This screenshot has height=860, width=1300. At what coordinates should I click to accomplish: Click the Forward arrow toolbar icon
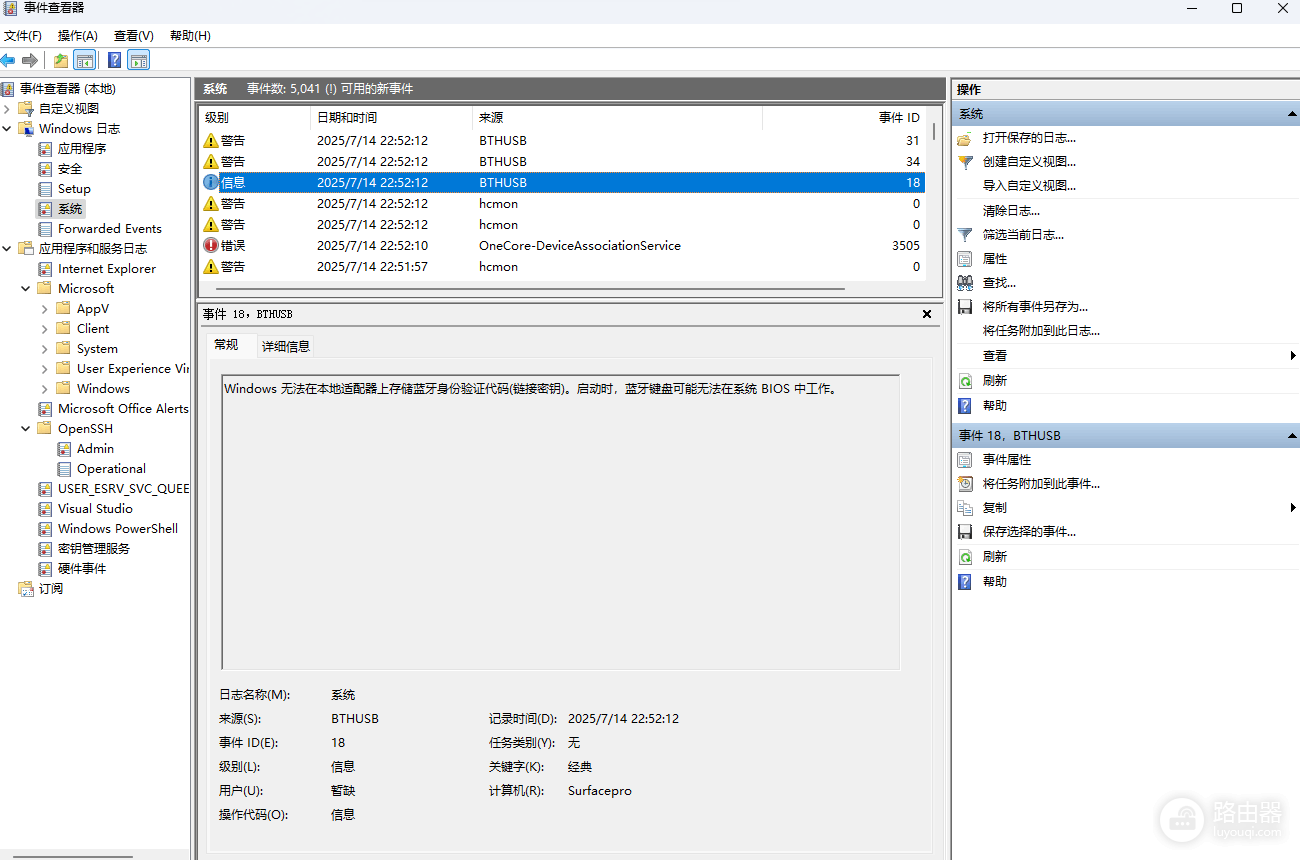[30, 60]
